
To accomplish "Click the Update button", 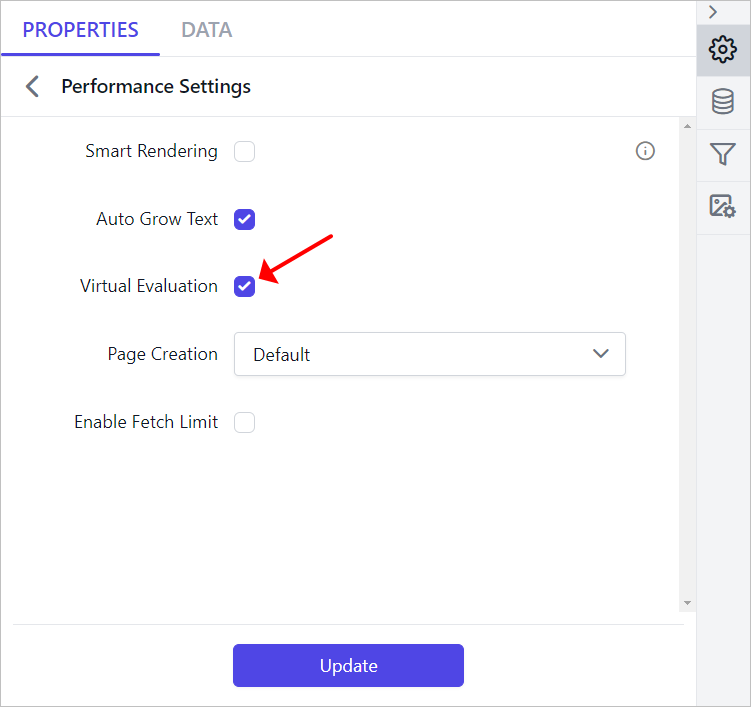I will (348, 665).
